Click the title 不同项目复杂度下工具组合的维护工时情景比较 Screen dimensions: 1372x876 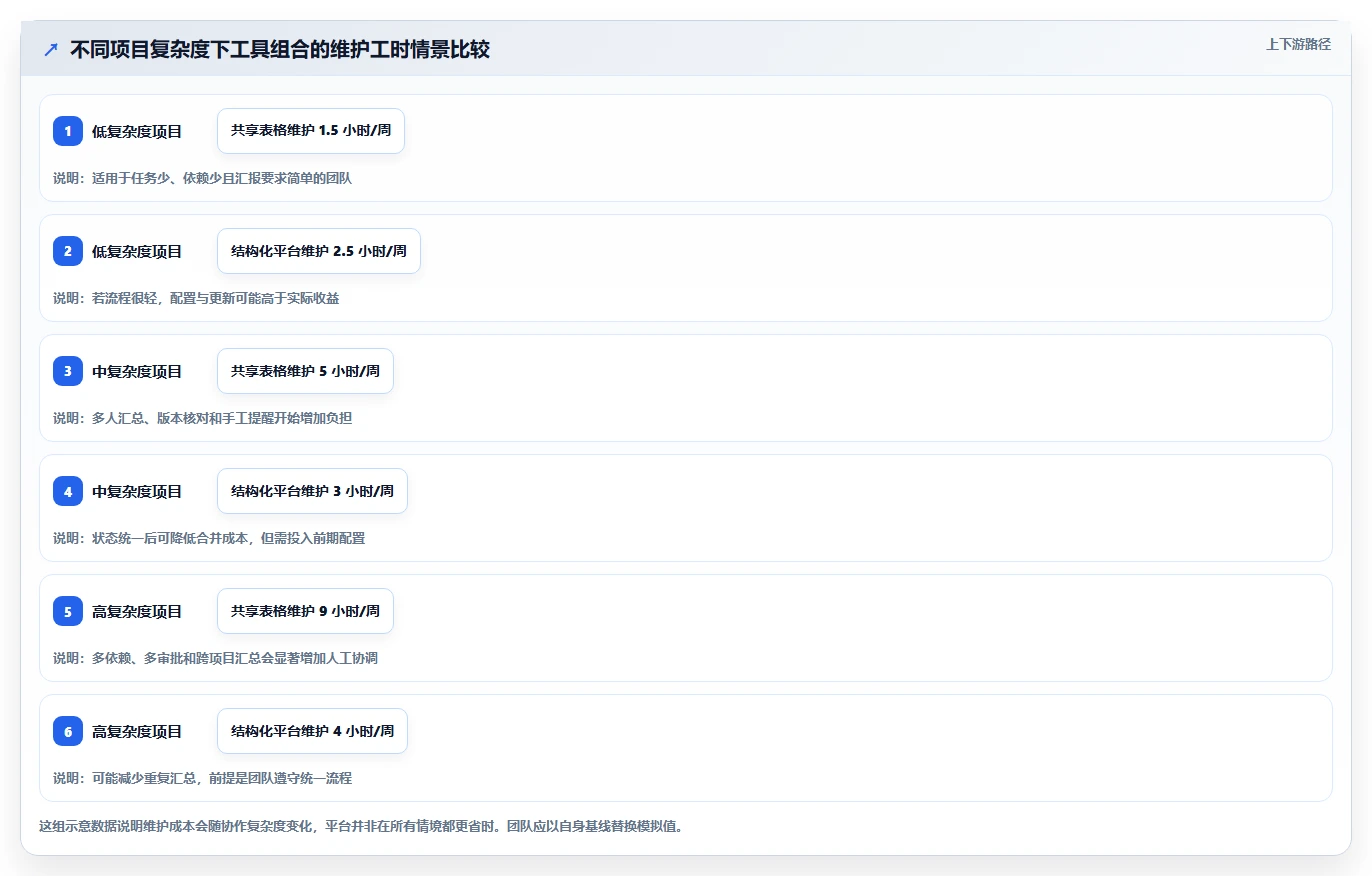tap(280, 49)
